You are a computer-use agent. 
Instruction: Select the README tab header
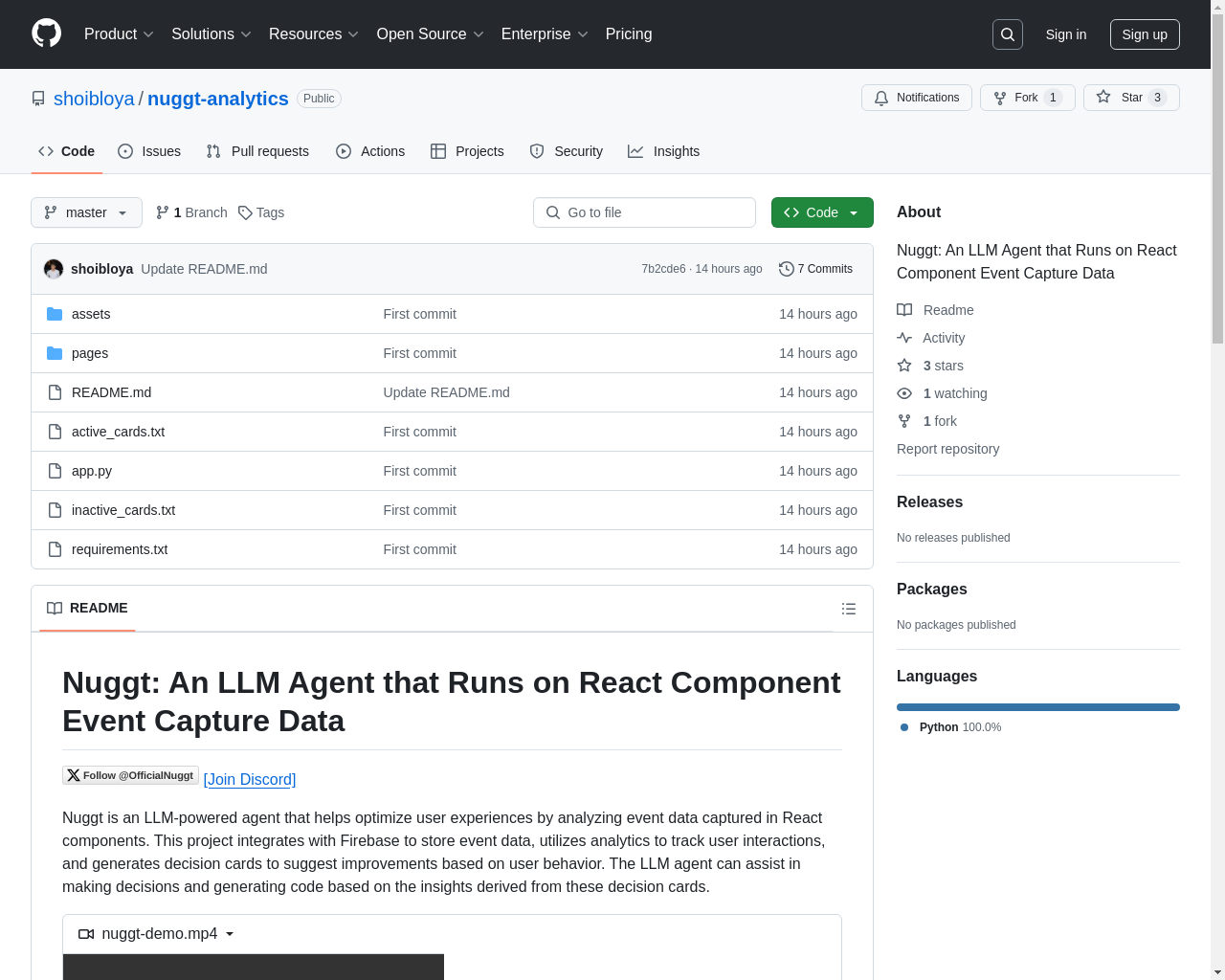(x=87, y=609)
